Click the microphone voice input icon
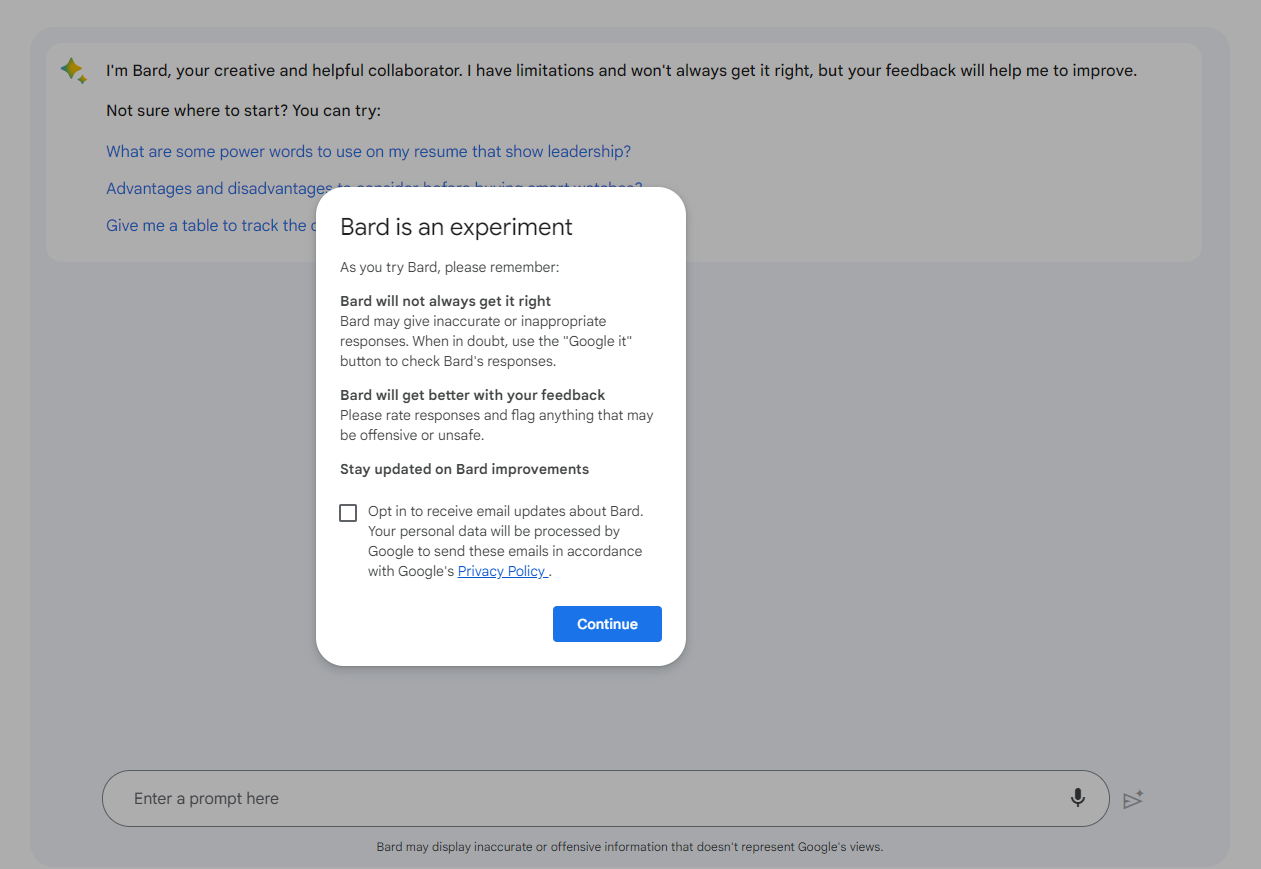The width and height of the screenshot is (1261, 869). 1077,798
